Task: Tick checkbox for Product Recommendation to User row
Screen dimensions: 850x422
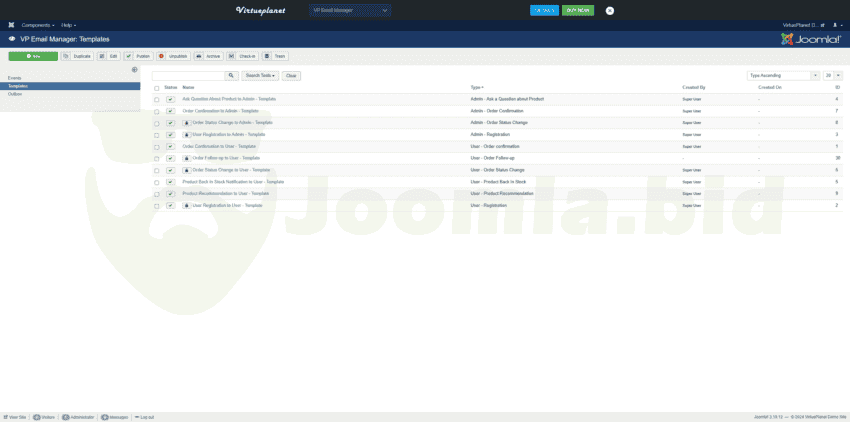Action: [x=157, y=194]
